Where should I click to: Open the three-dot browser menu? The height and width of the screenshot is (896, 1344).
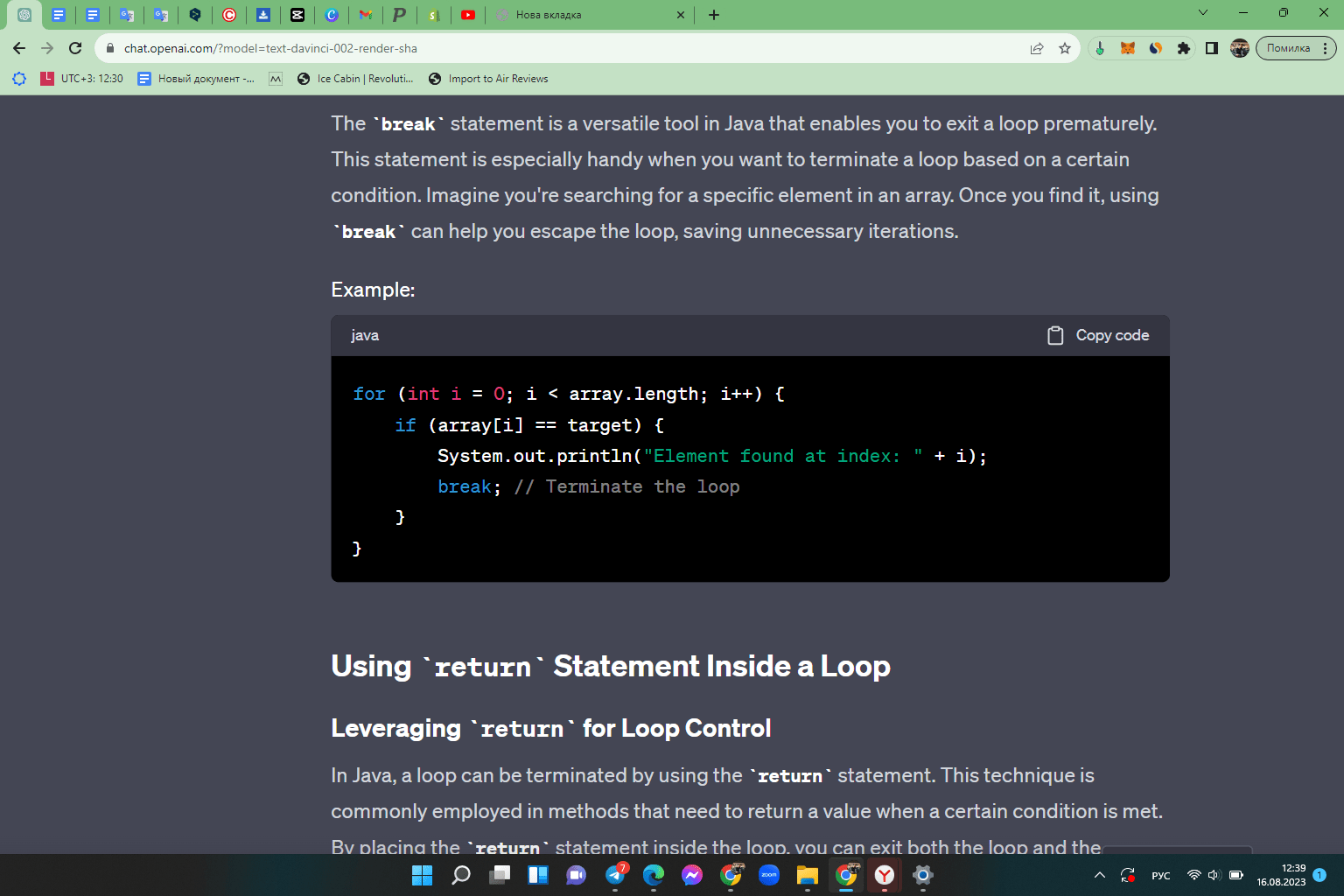(1325, 48)
